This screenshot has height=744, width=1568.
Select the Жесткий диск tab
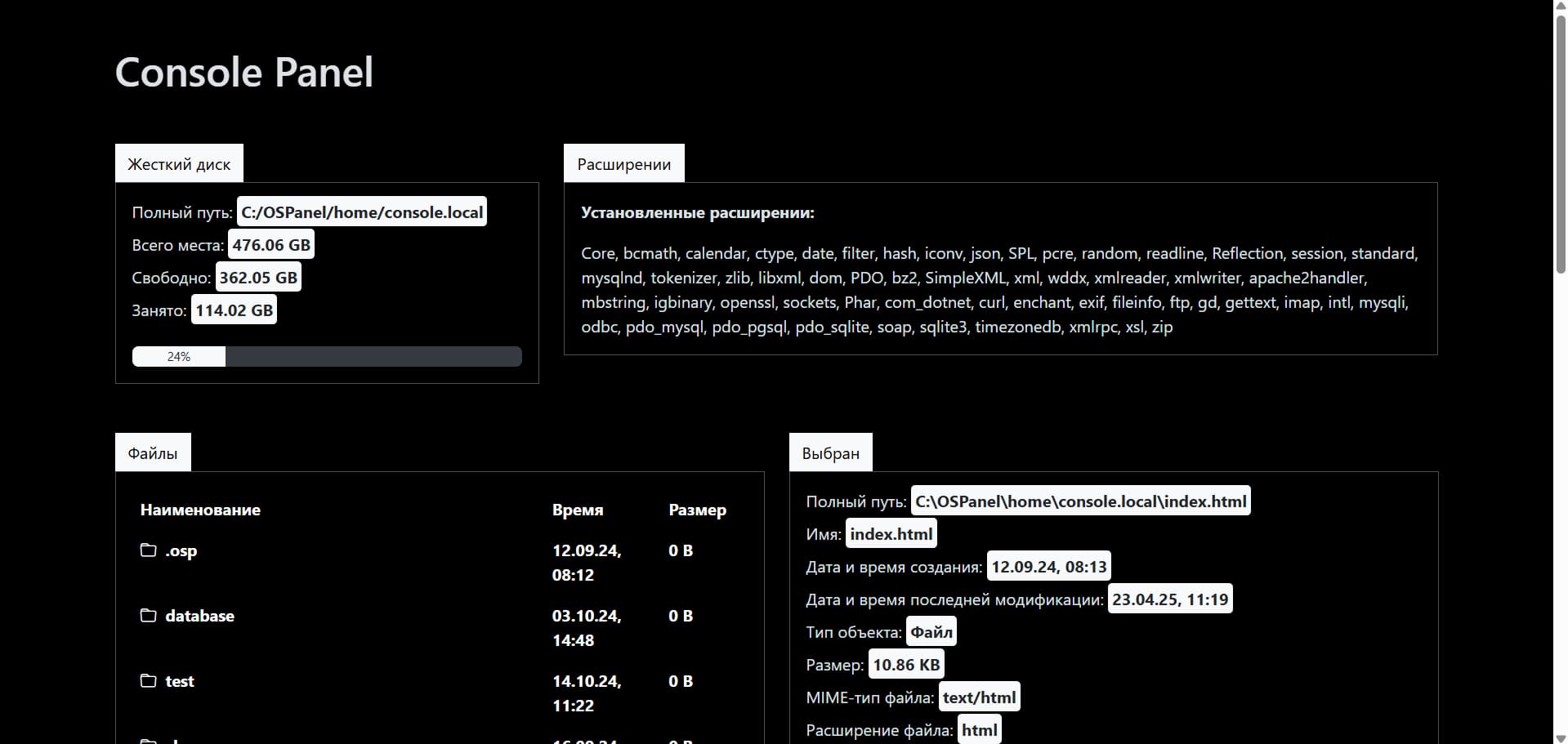[179, 164]
